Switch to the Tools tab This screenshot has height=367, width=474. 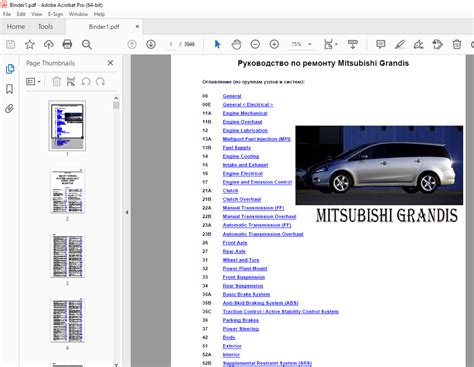tap(45, 27)
